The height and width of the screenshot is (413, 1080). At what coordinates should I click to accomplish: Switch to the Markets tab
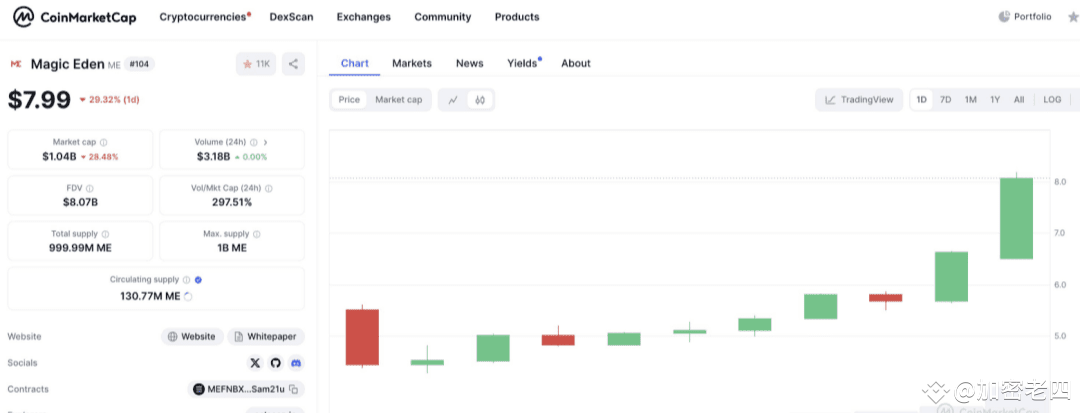coord(412,63)
